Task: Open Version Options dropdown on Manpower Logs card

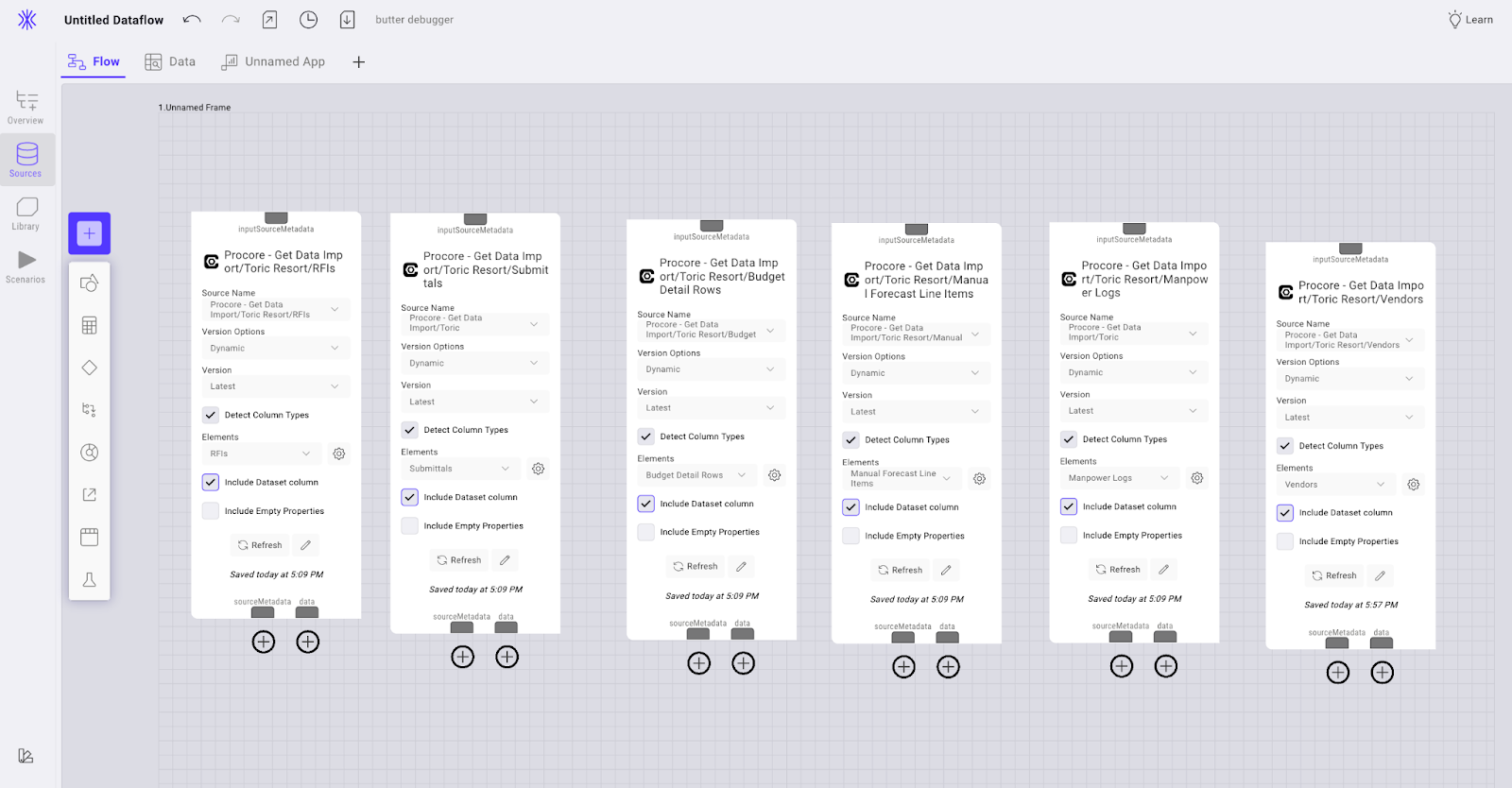Action: click(x=1134, y=372)
